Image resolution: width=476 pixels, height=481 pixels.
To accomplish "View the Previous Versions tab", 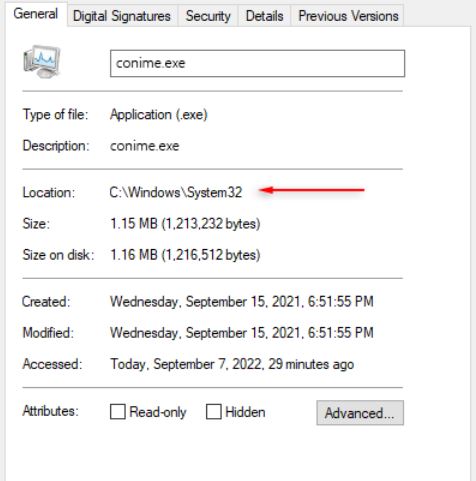I will click(x=348, y=16).
